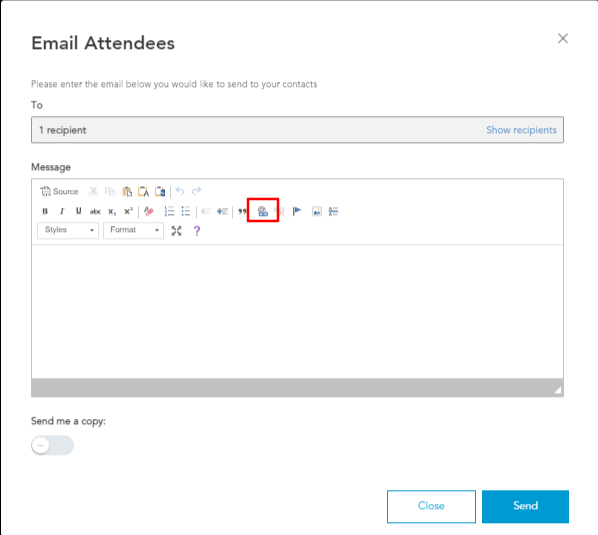Open the Styles dropdown
Viewport: 598px width, 535px height.
pos(68,230)
